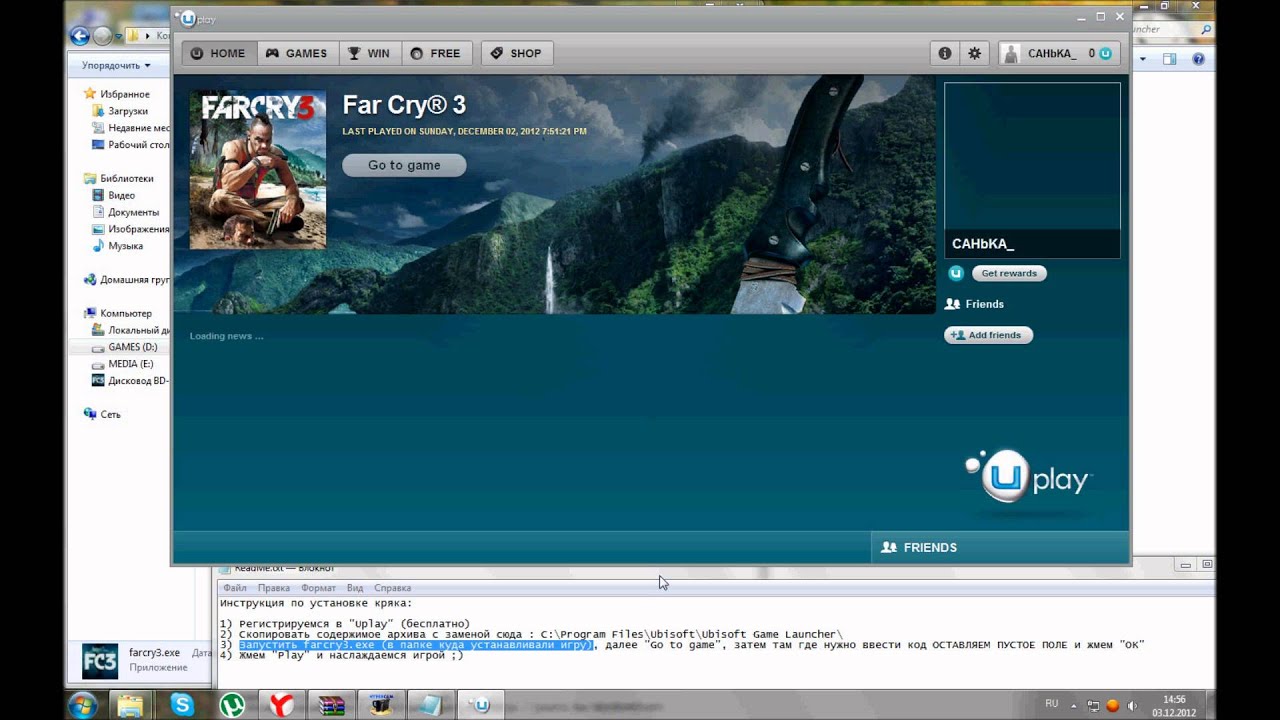Open Yandex browser from the taskbar

[x=281, y=705]
